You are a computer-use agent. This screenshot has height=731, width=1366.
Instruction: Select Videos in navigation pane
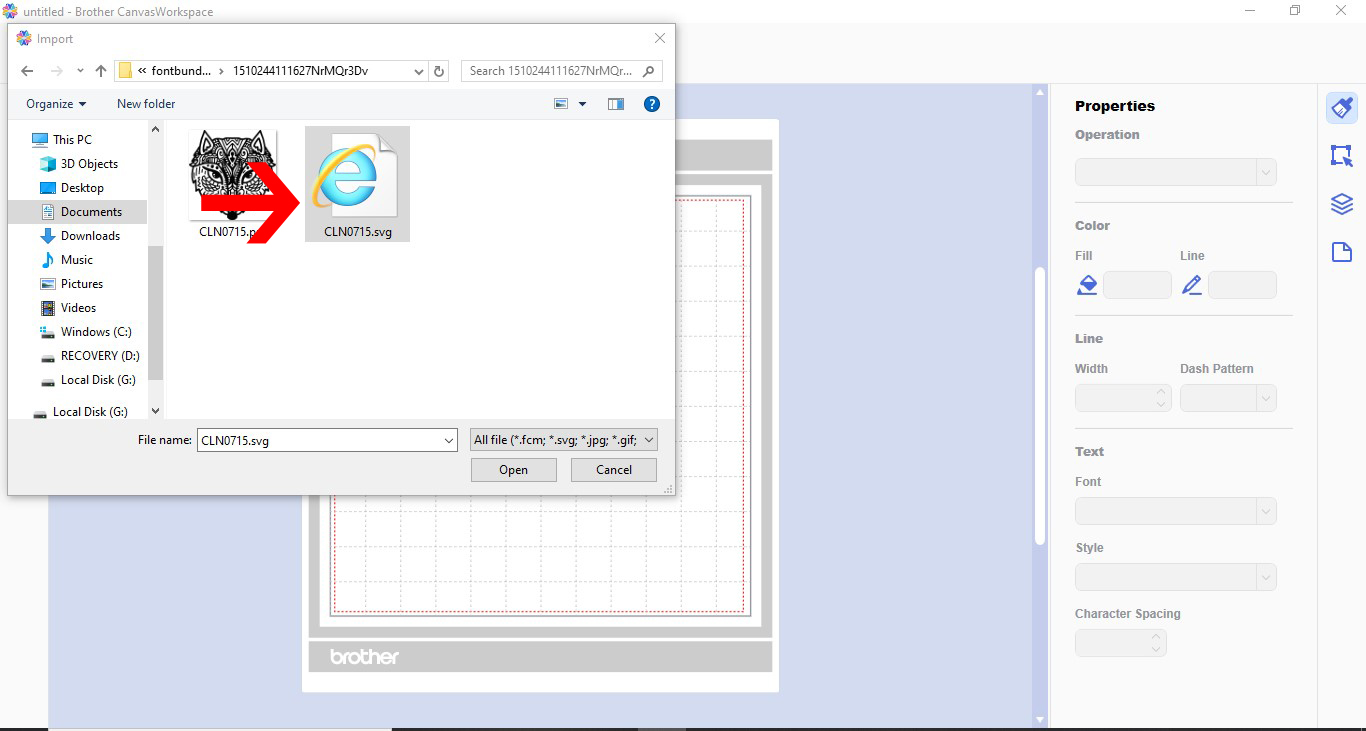[79, 308]
